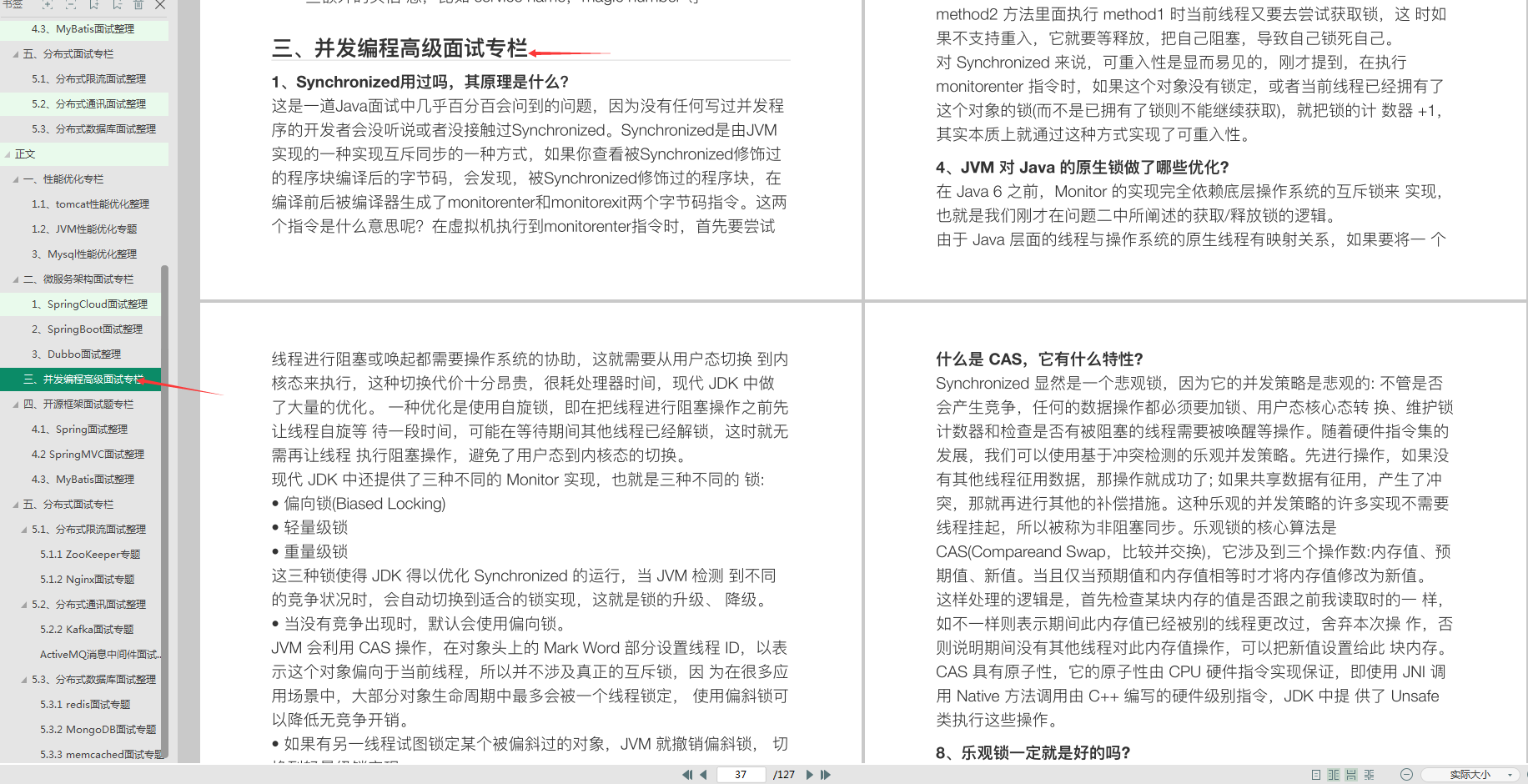Viewport: 1528px width, 784px height.
Task: Open bookmark 4.2 SpringMVC面试整理
Action: click(88, 455)
